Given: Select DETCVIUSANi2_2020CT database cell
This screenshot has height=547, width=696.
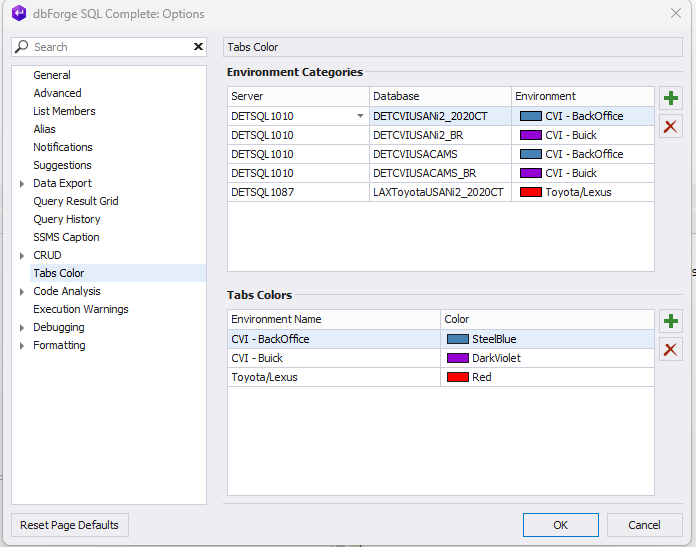Looking at the screenshot, I should click(x=440, y=116).
